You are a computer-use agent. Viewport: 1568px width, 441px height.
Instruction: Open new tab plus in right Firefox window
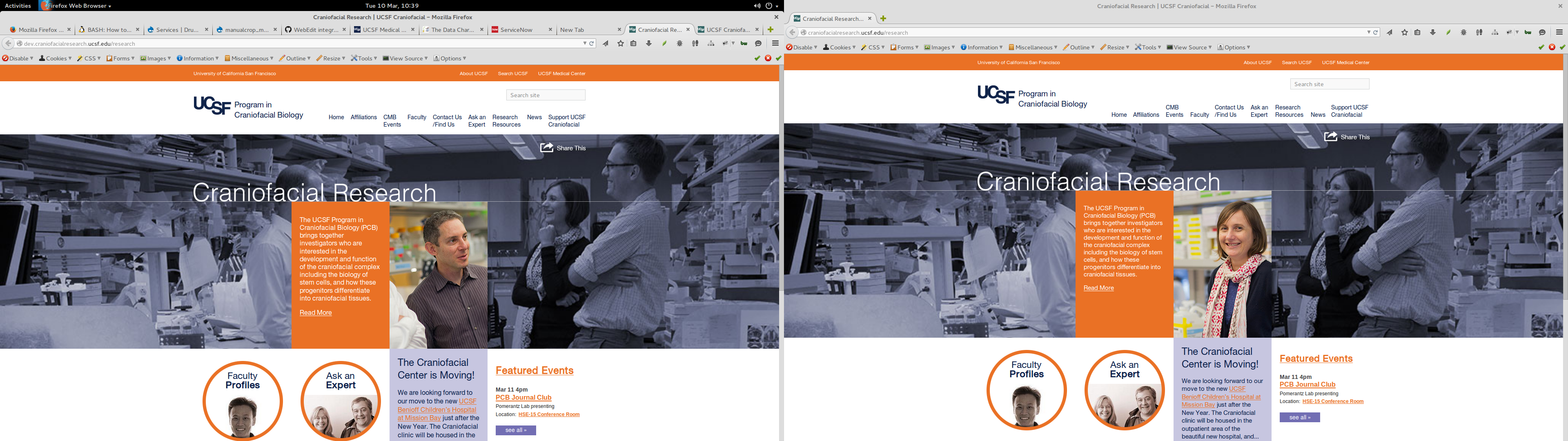(883, 18)
